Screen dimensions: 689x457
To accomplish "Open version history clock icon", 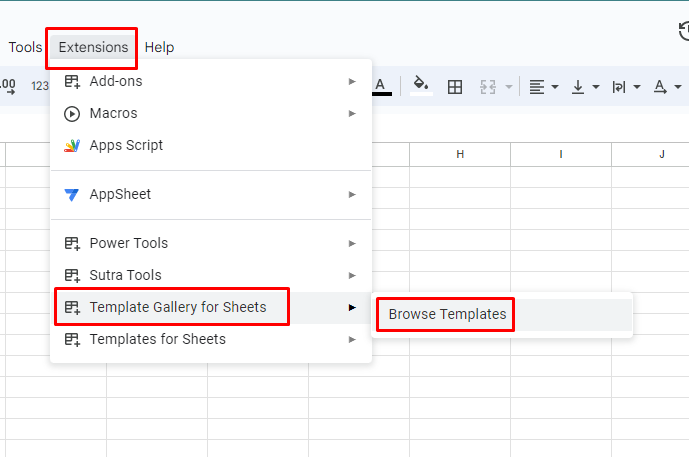I will pyautogui.click(x=684, y=32).
